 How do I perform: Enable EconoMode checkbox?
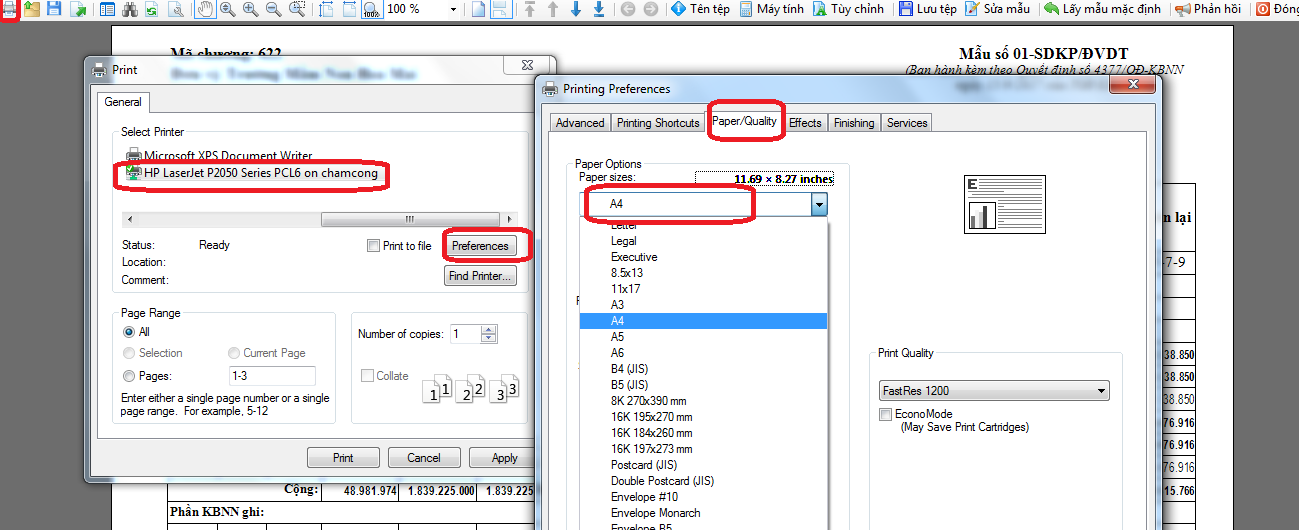[885, 414]
